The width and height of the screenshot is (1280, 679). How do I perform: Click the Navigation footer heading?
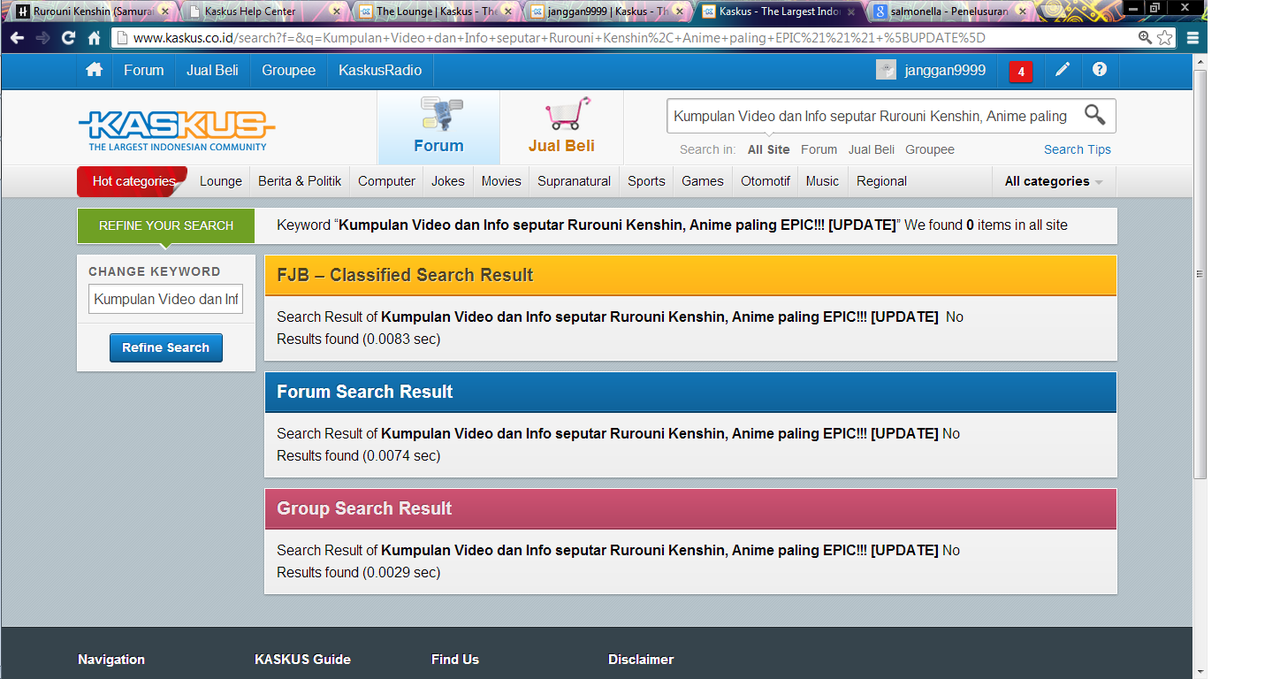click(111, 659)
